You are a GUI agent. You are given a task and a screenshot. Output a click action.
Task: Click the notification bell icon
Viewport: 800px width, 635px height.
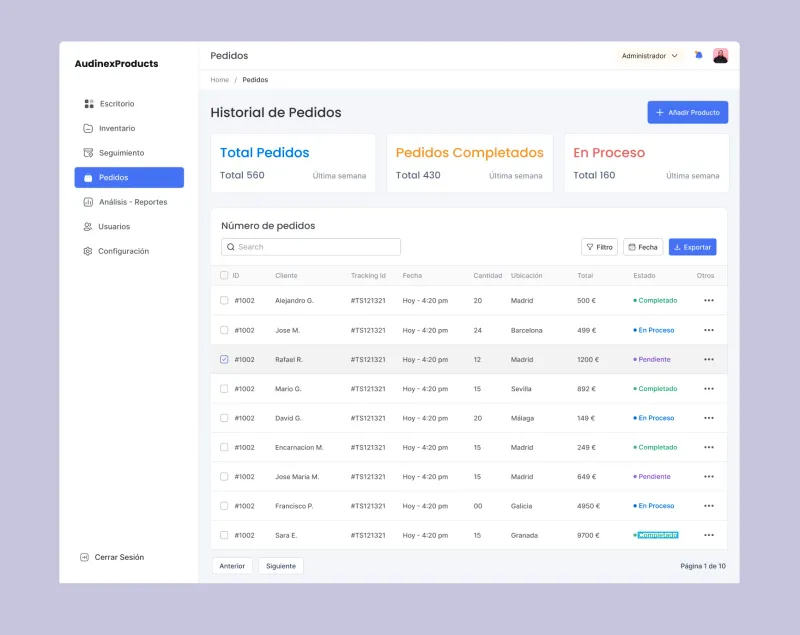(x=698, y=55)
